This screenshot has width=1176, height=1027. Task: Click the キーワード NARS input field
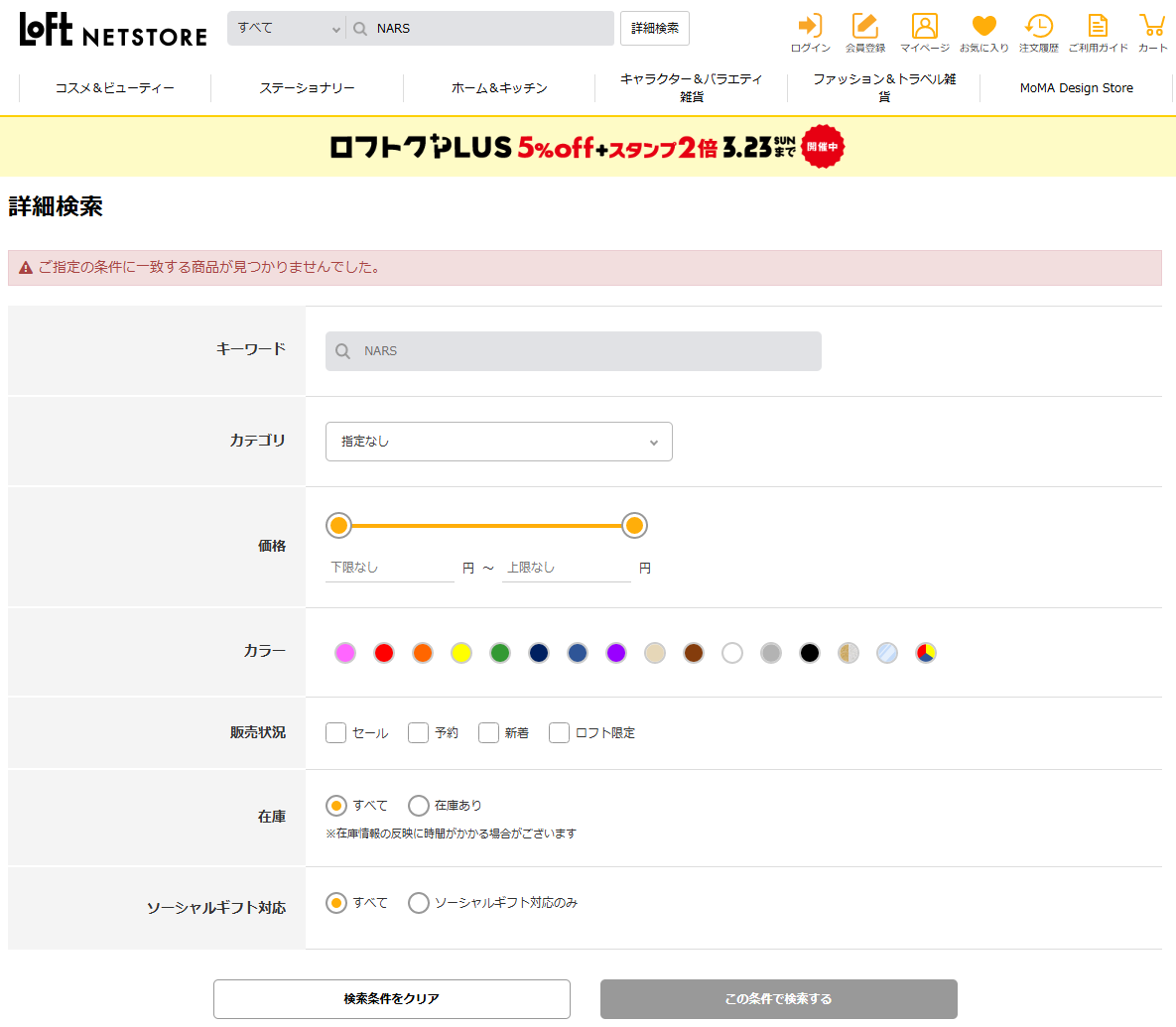573,351
